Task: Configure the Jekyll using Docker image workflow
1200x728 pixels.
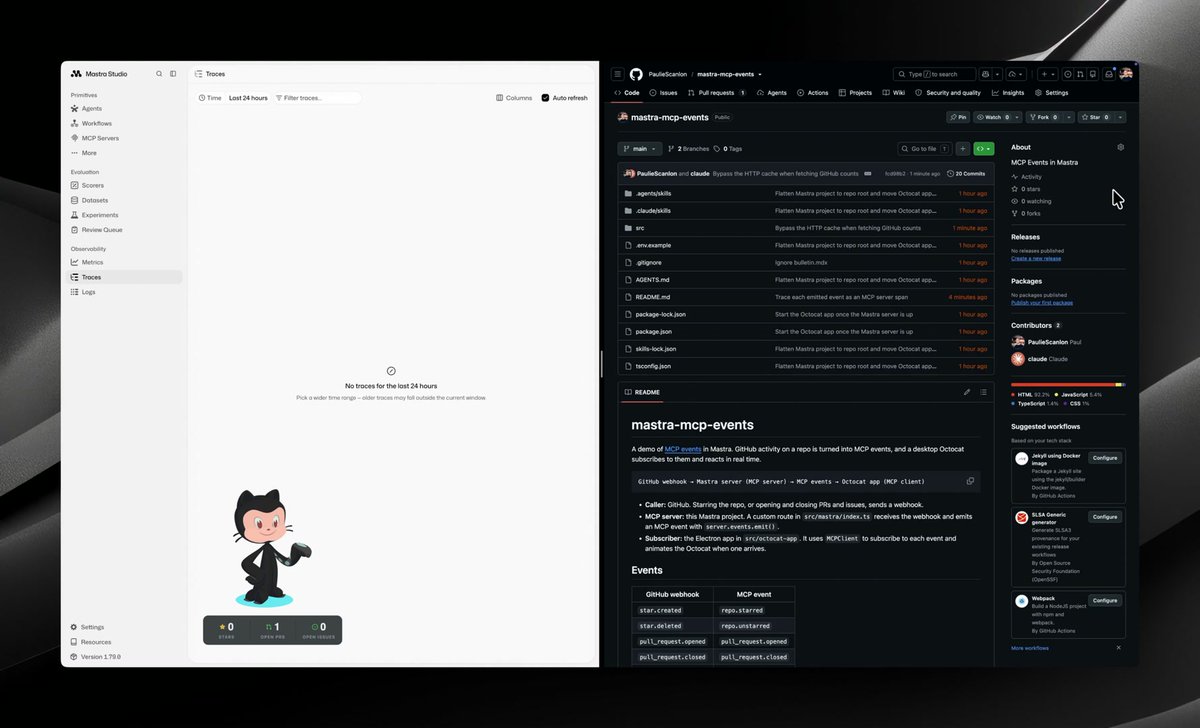Action: point(1105,458)
